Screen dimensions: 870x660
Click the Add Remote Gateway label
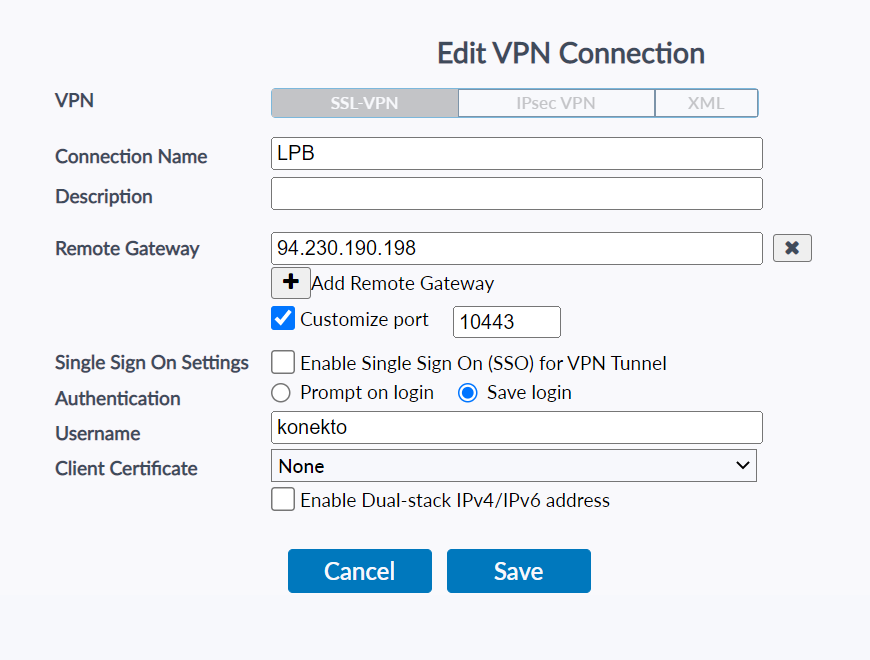(x=403, y=283)
